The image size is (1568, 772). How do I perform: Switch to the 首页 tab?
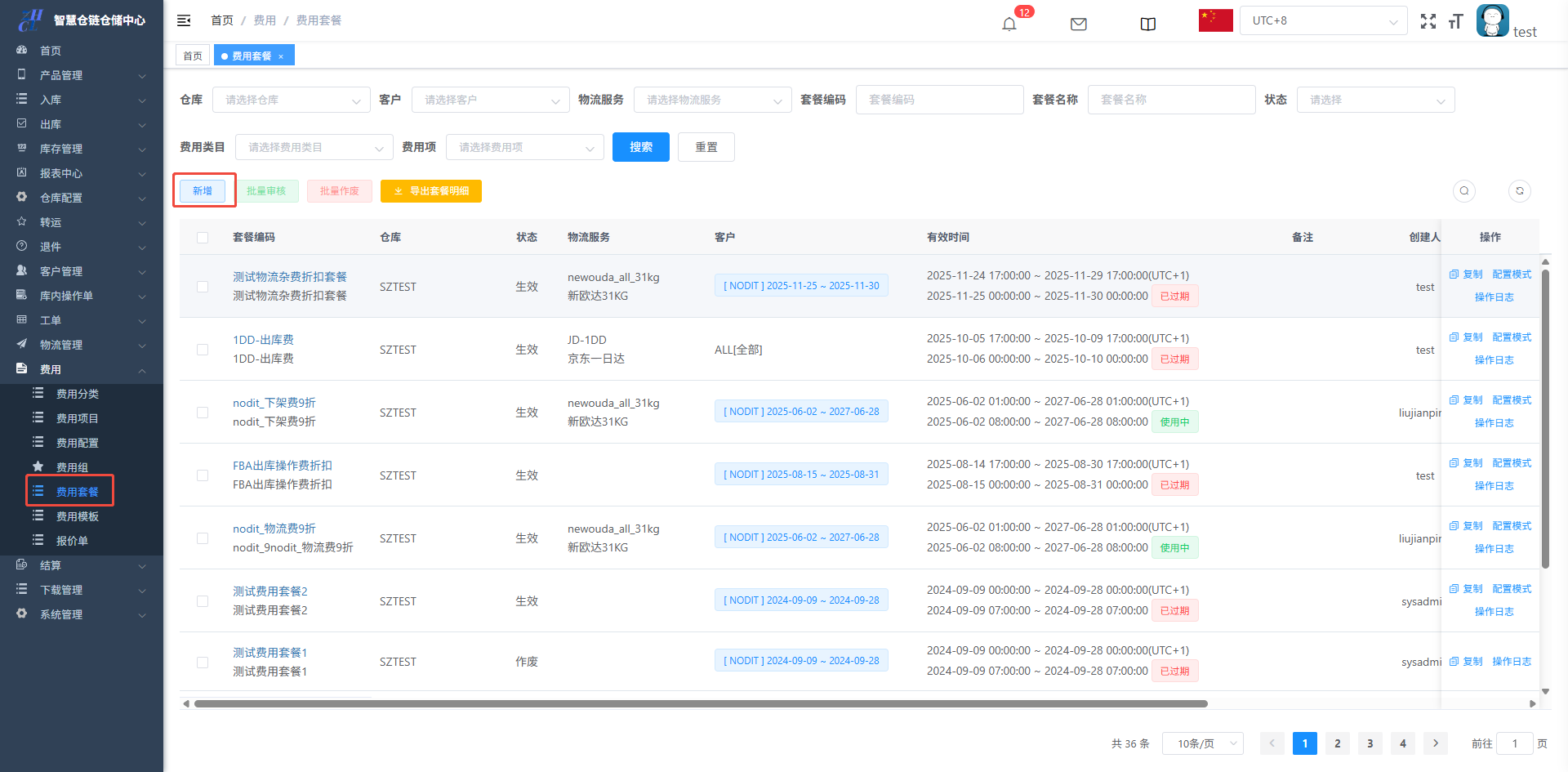(193, 56)
